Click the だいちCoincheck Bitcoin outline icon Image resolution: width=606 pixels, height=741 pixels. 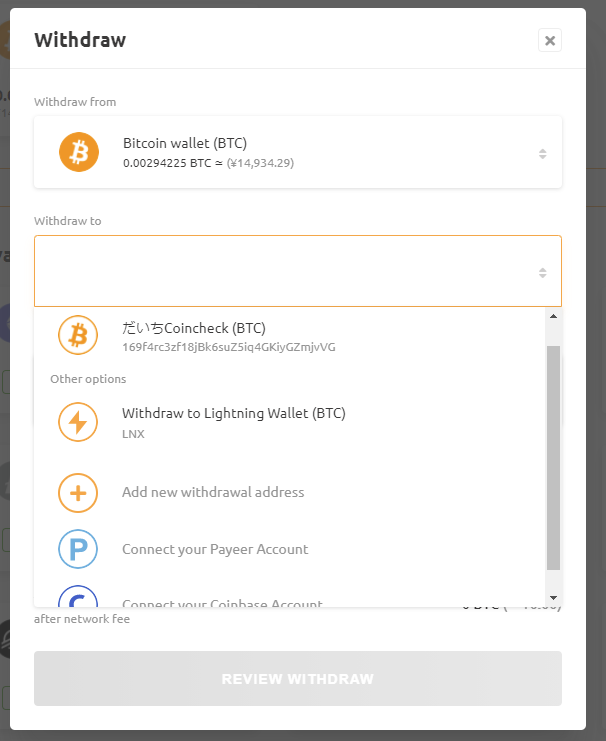pos(78,335)
